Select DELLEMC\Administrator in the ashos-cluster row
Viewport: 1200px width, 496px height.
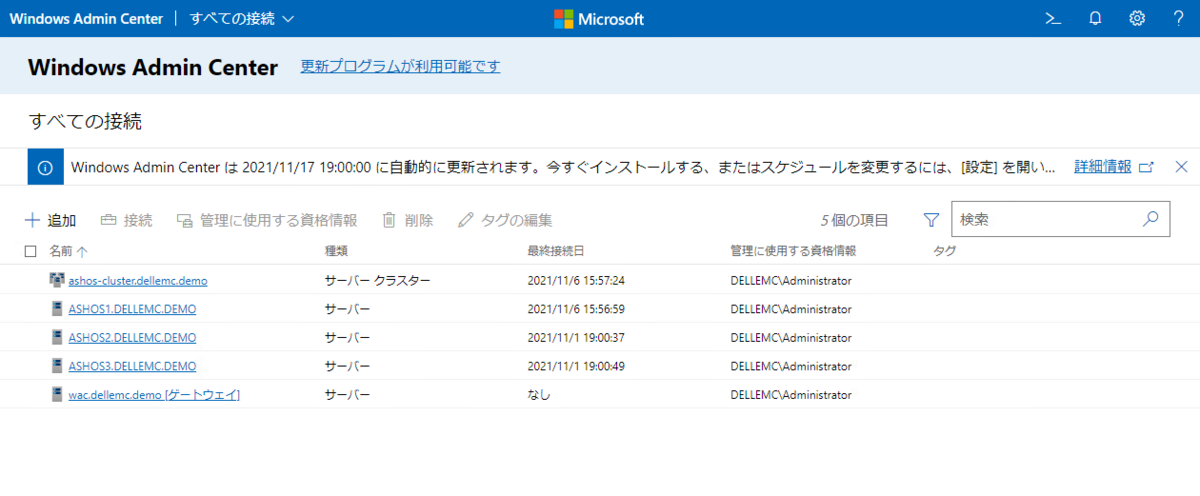click(790, 281)
